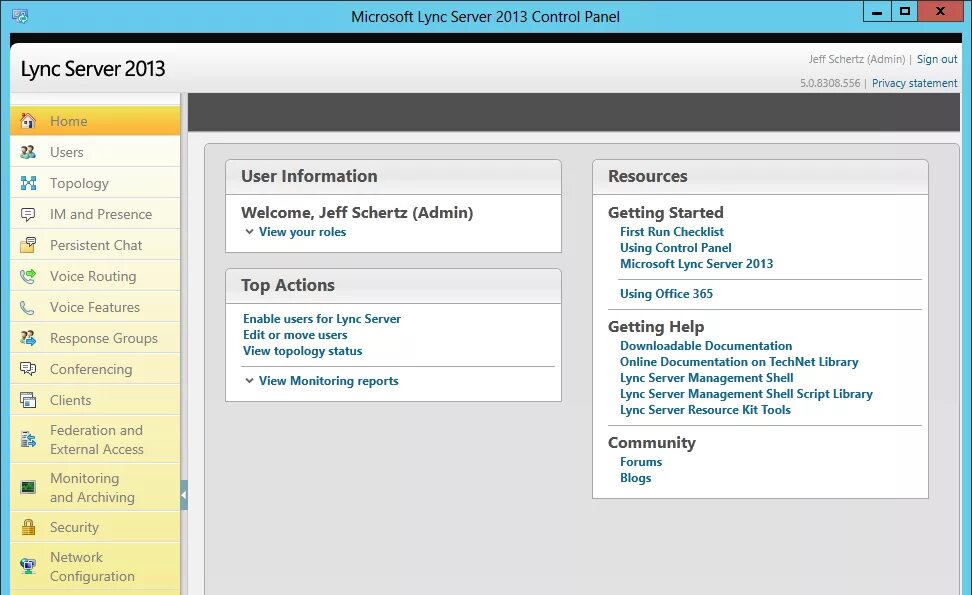Screen dimensions: 972x595
Task: Click the Response Groups icon
Action: (28, 338)
